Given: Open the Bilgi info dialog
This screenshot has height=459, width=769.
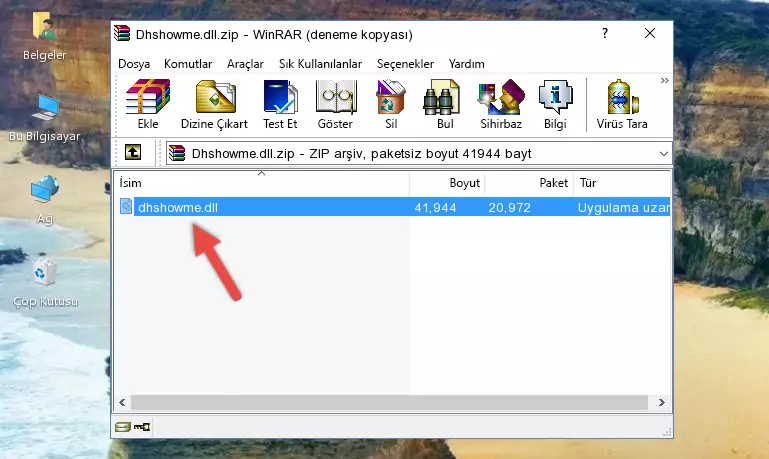Looking at the screenshot, I should click(555, 104).
